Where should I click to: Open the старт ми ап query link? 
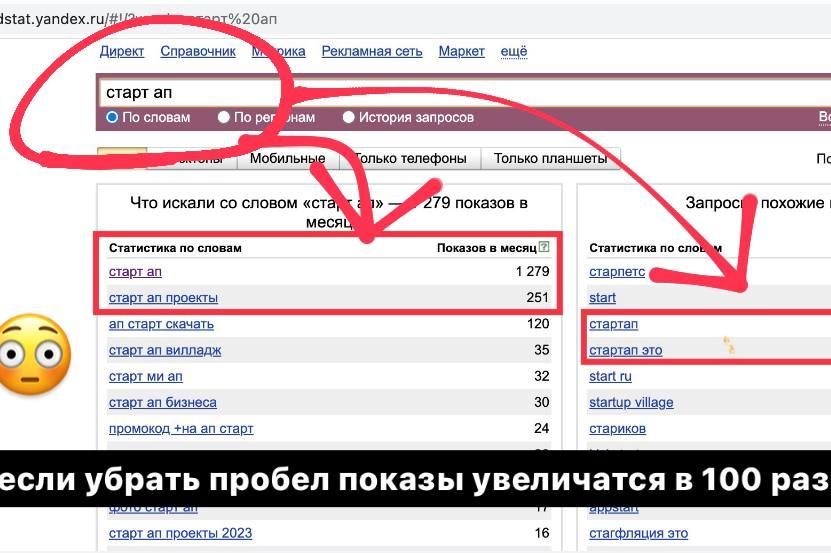click(146, 376)
